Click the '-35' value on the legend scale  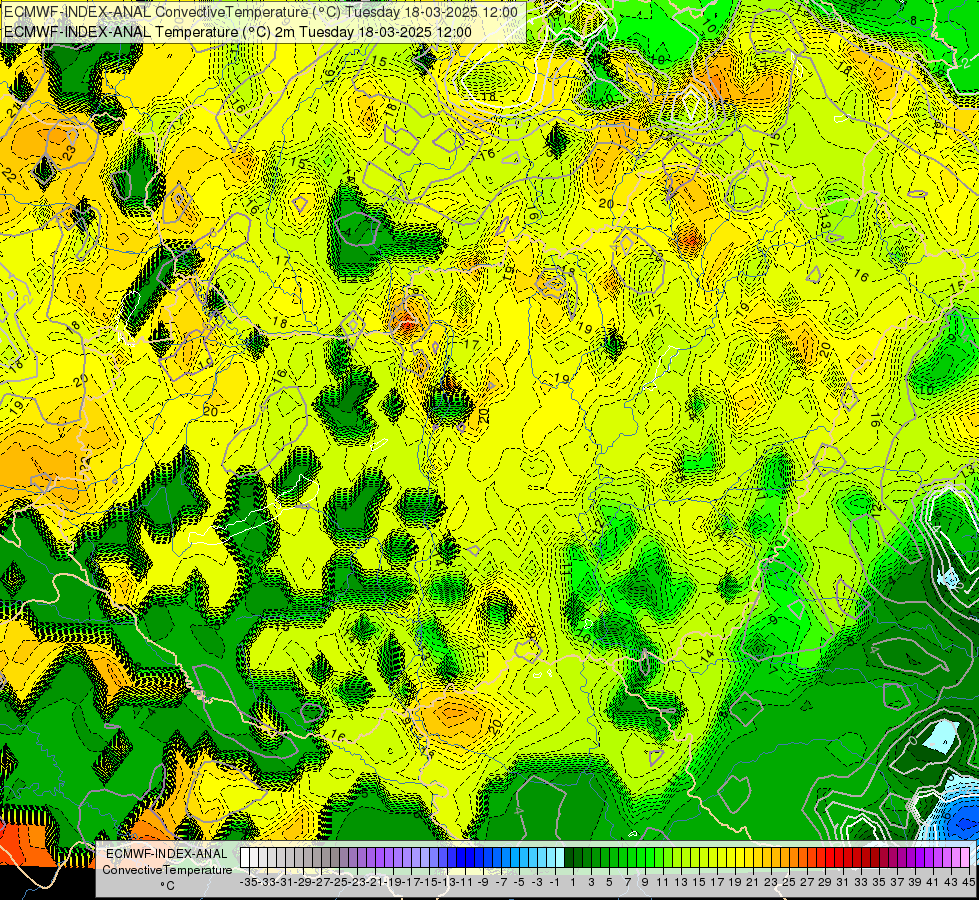[248, 881]
